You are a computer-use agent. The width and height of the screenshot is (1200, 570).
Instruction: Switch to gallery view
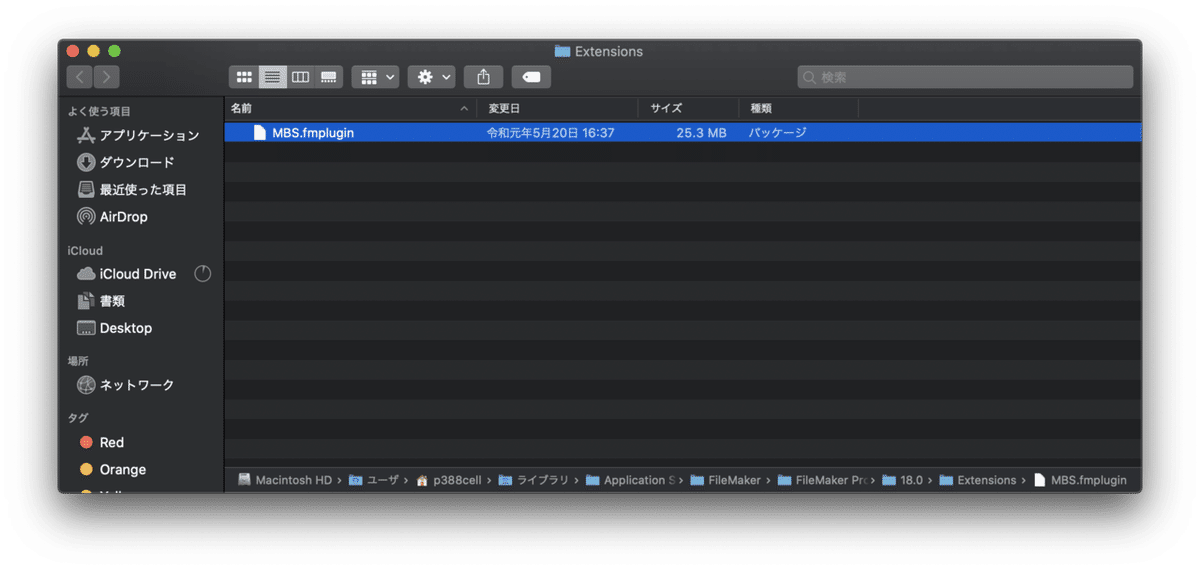(x=329, y=77)
